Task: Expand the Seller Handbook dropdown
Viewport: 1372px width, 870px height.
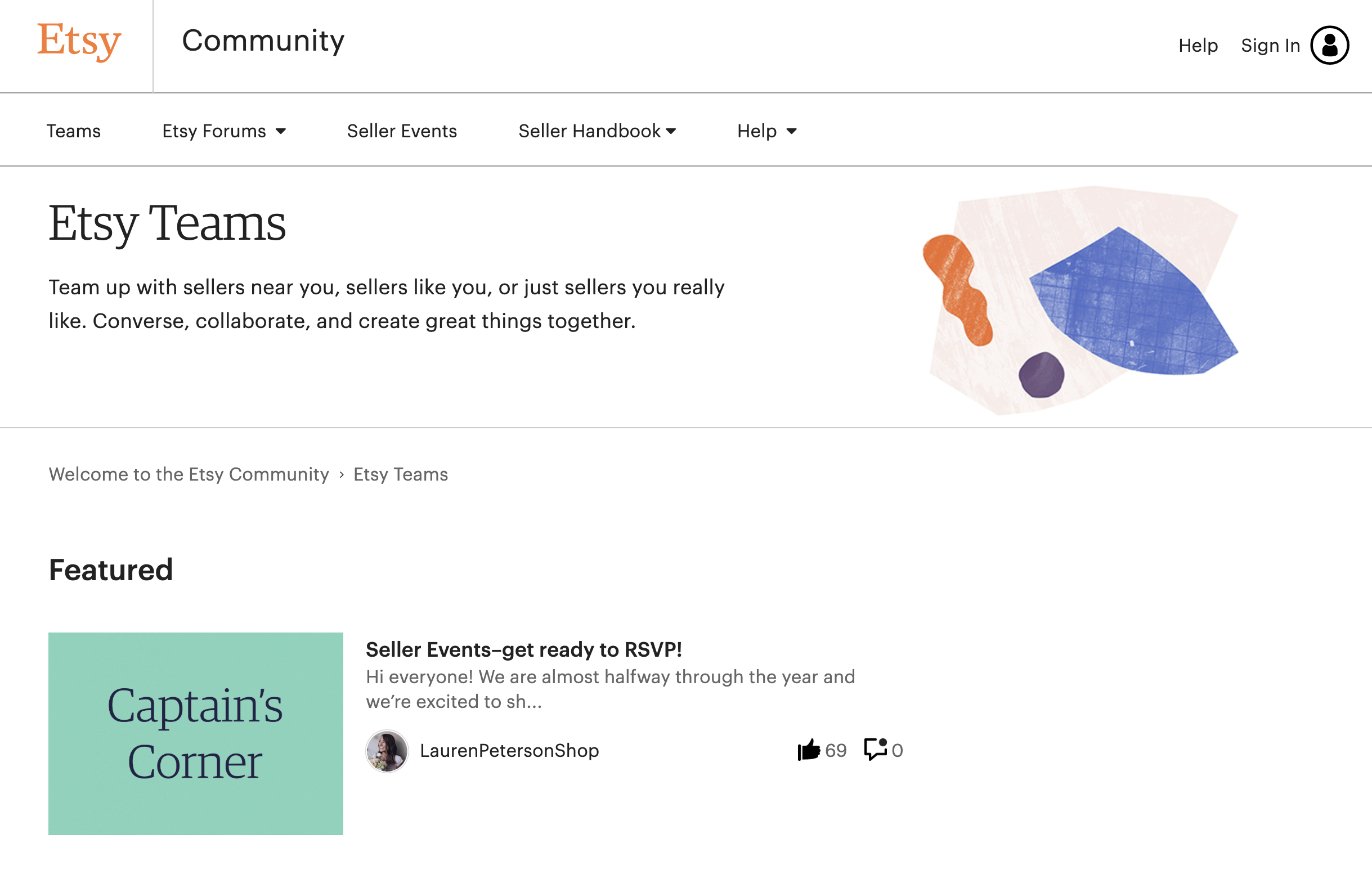Action: 597,131
